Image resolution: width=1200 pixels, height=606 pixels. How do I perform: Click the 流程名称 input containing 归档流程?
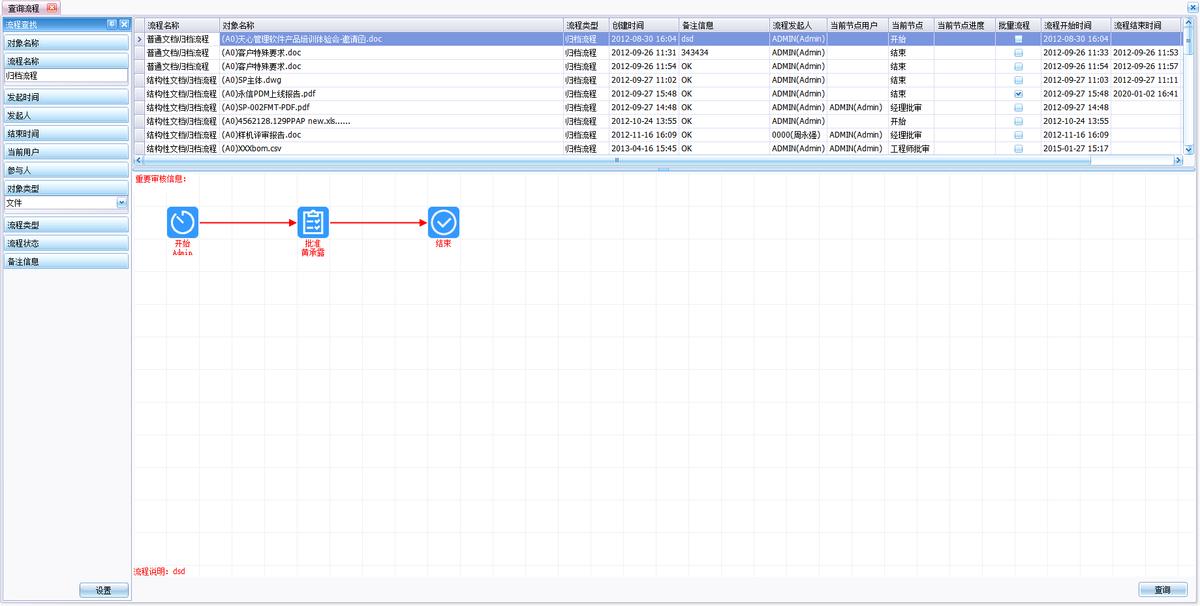[66, 75]
